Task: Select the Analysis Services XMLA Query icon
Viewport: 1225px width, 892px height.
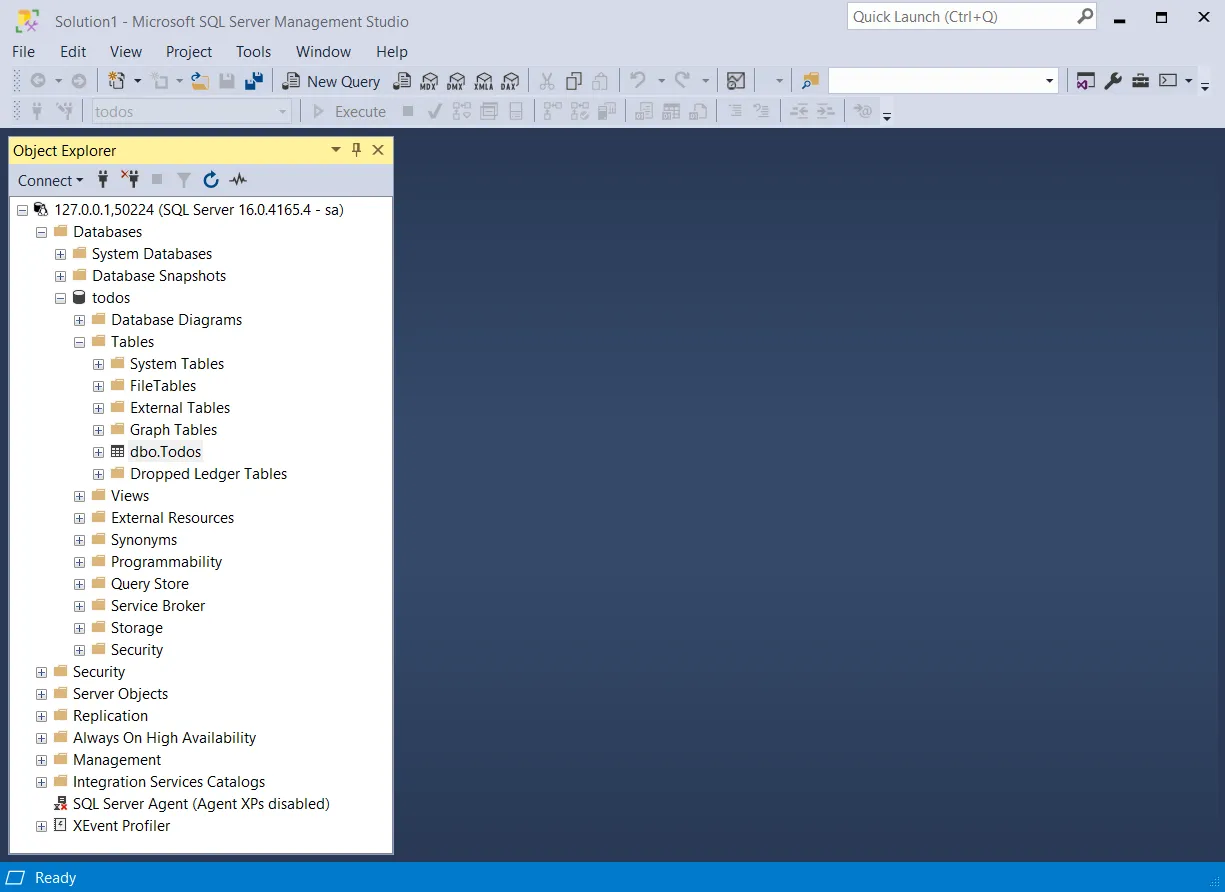Action: click(x=483, y=82)
